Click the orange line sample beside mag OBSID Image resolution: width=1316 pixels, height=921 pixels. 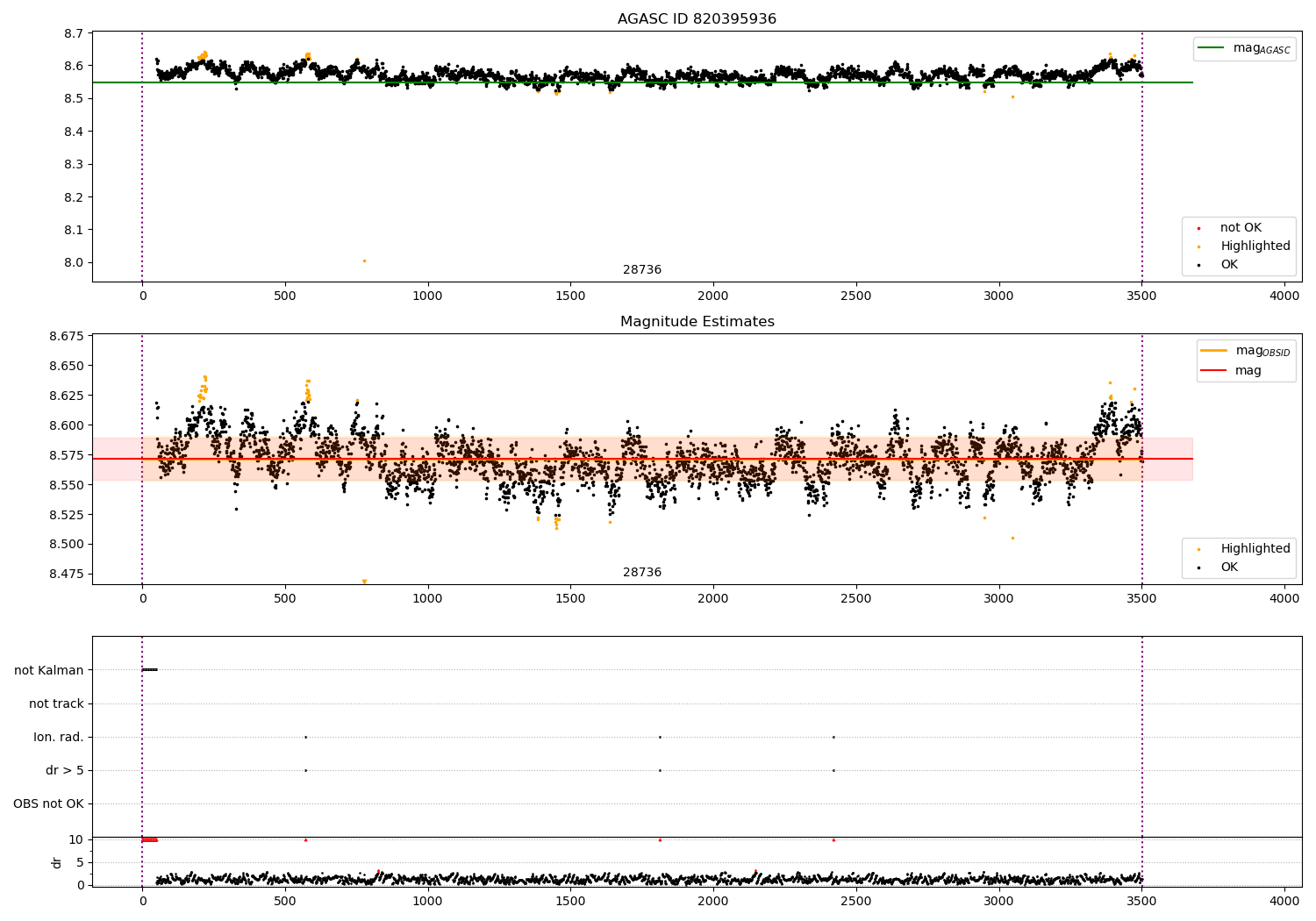click(1213, 351)
